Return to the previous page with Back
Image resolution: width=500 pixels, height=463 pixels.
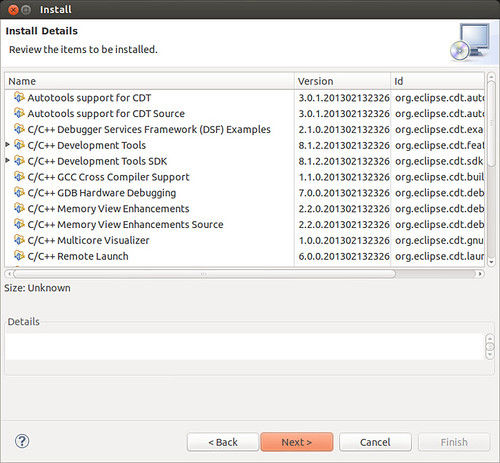point(223,442)
